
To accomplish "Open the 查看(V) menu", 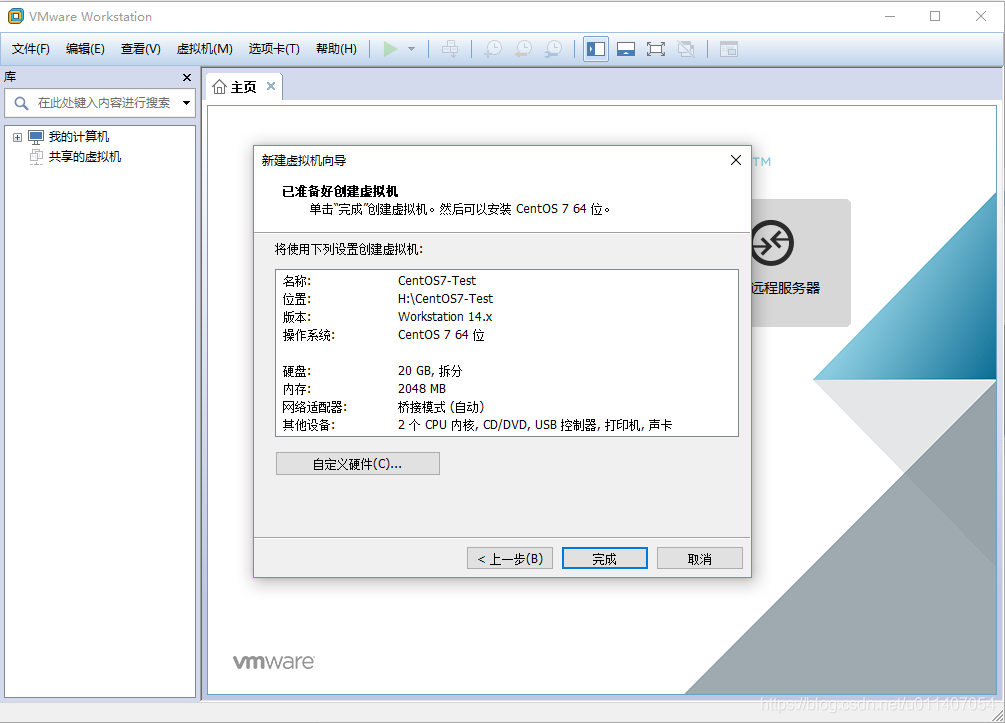I will point(140,49).
